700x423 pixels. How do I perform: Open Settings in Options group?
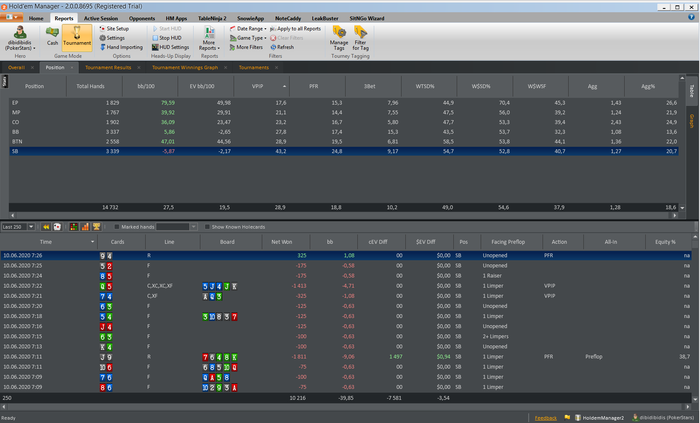pos(112,38)
